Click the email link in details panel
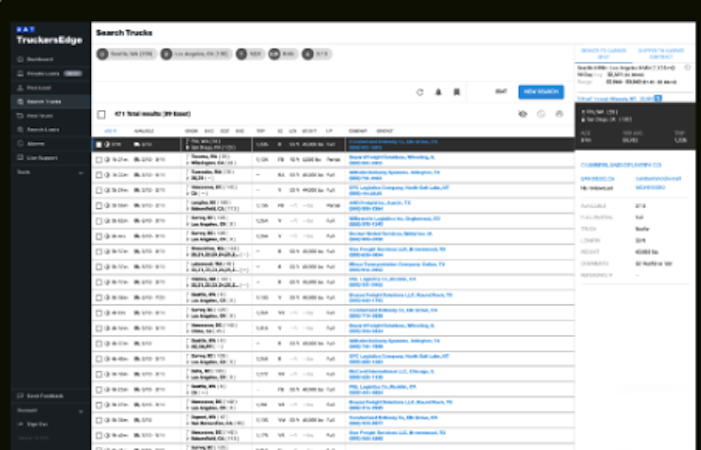Screen dimensions: 701x450 click(x=658, y=178)
